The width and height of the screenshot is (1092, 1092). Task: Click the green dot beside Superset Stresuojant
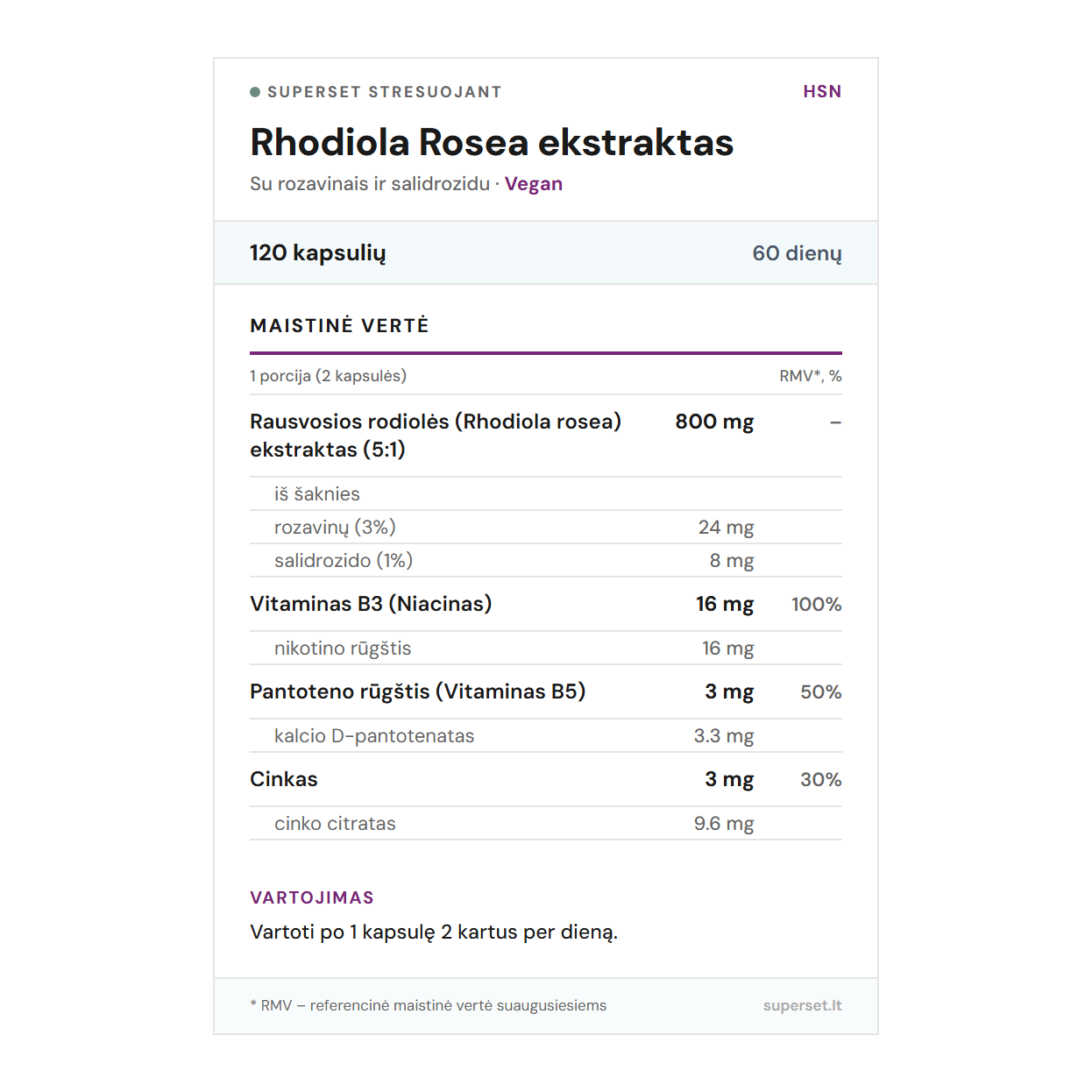(255, 92)
